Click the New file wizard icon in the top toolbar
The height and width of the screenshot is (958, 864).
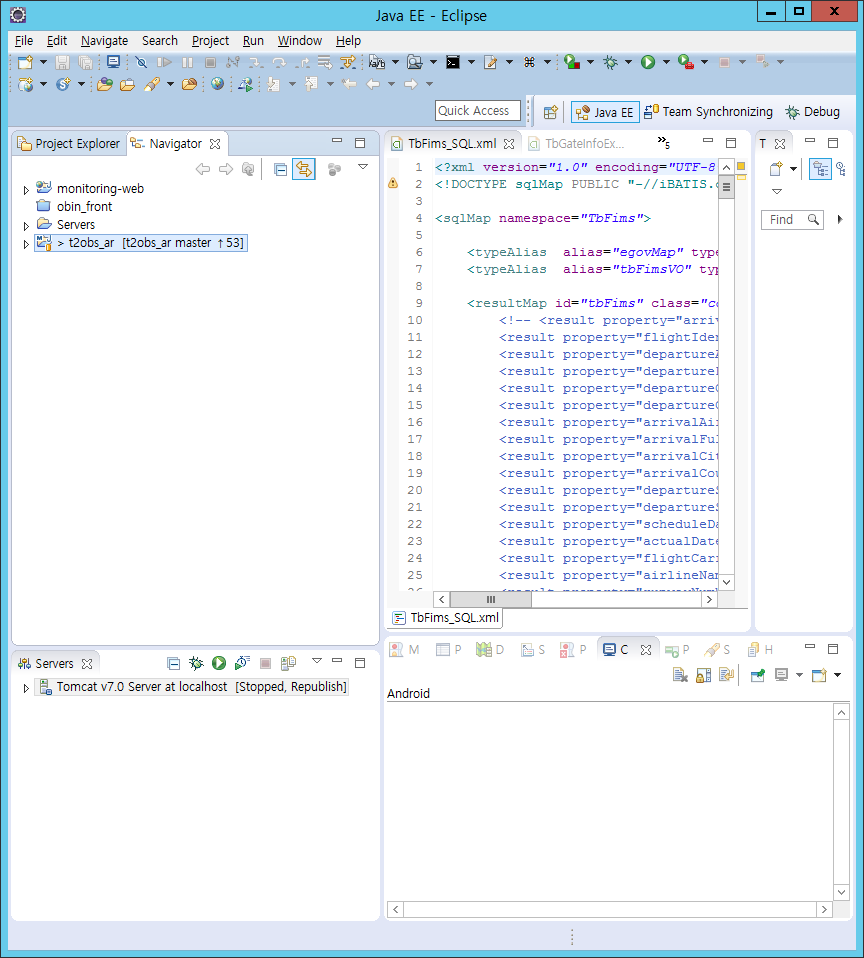point(25,62)
